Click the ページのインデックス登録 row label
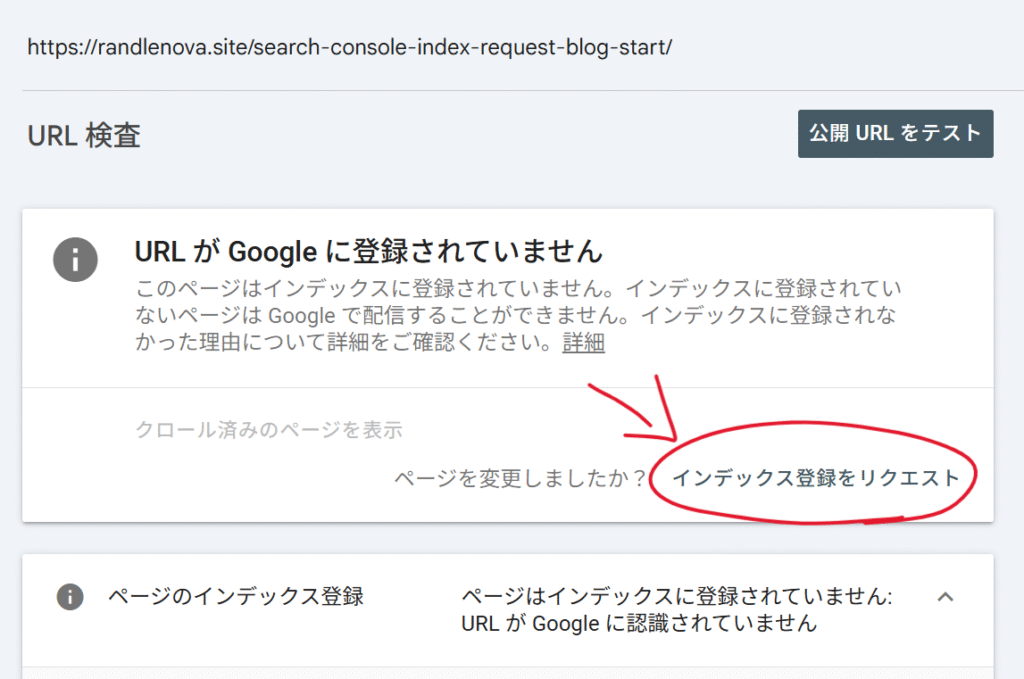Screen dimensions: 1024x679 point(235,597)
